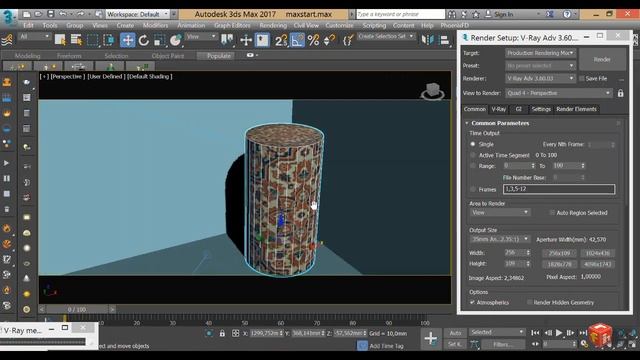Screen dimensions: 640x360
Task: Click the Mirror tool icon
Action: click(427, 40)
